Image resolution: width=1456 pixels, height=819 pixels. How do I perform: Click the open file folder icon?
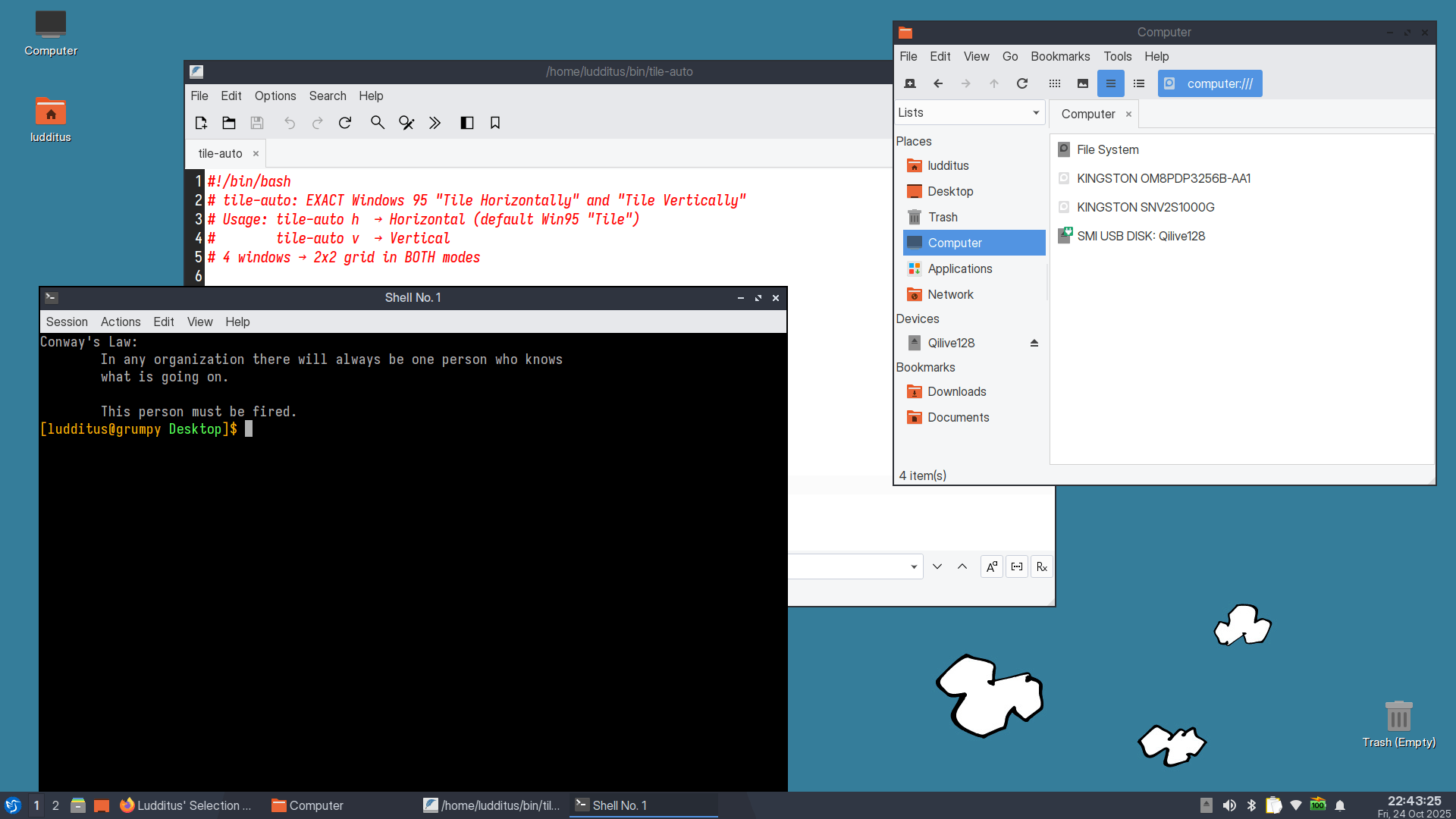coord(229,123)
